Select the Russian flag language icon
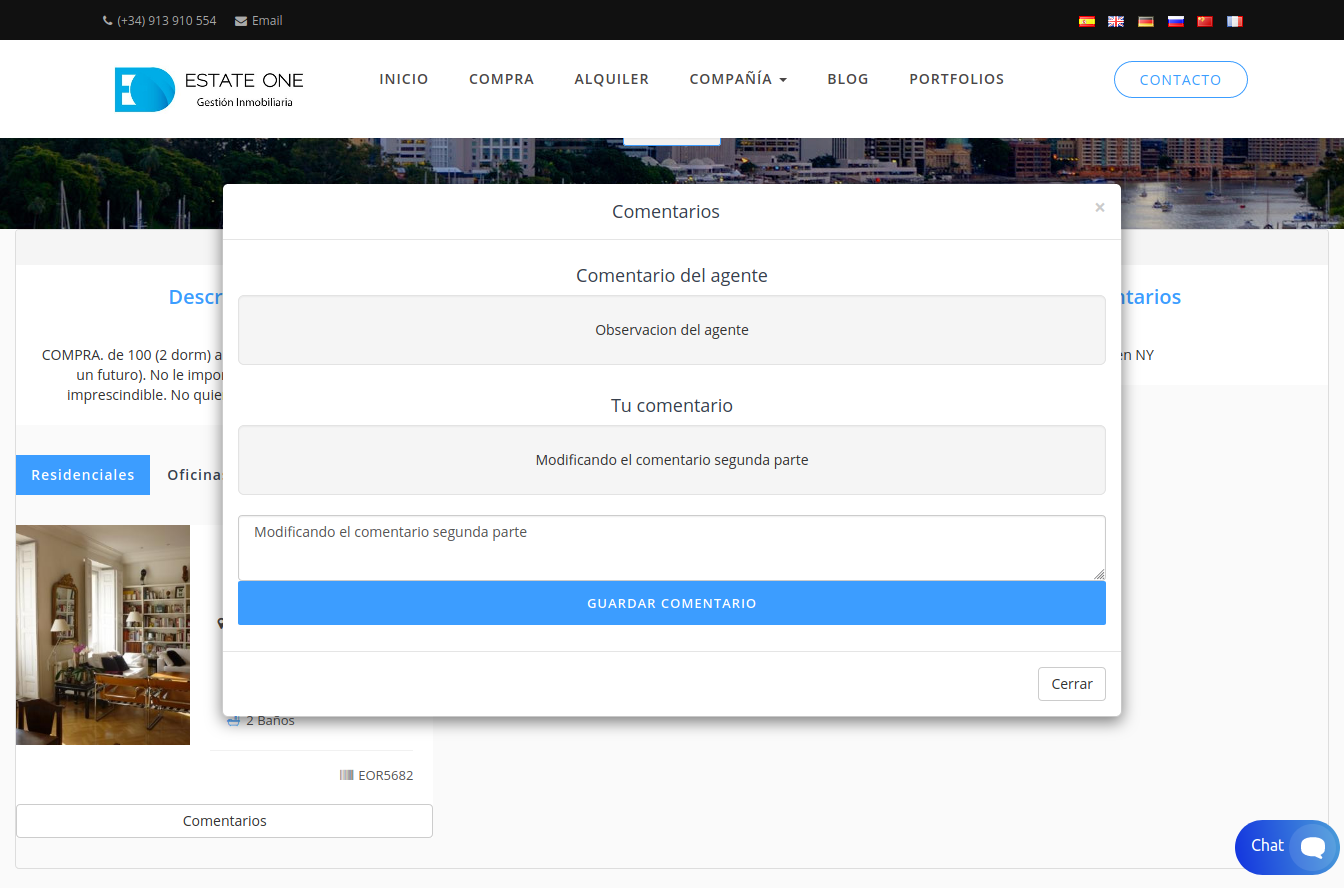The image size is (1344, 888). point(1176,21)
